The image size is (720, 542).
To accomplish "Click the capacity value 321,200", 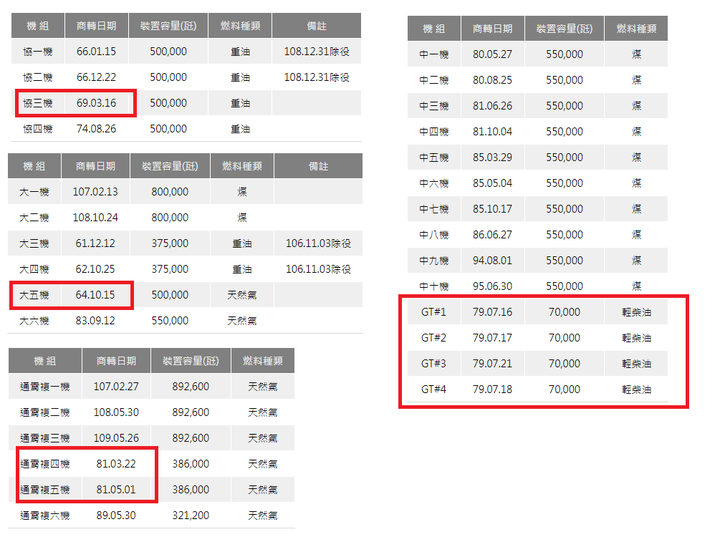I will pos(191,515).
